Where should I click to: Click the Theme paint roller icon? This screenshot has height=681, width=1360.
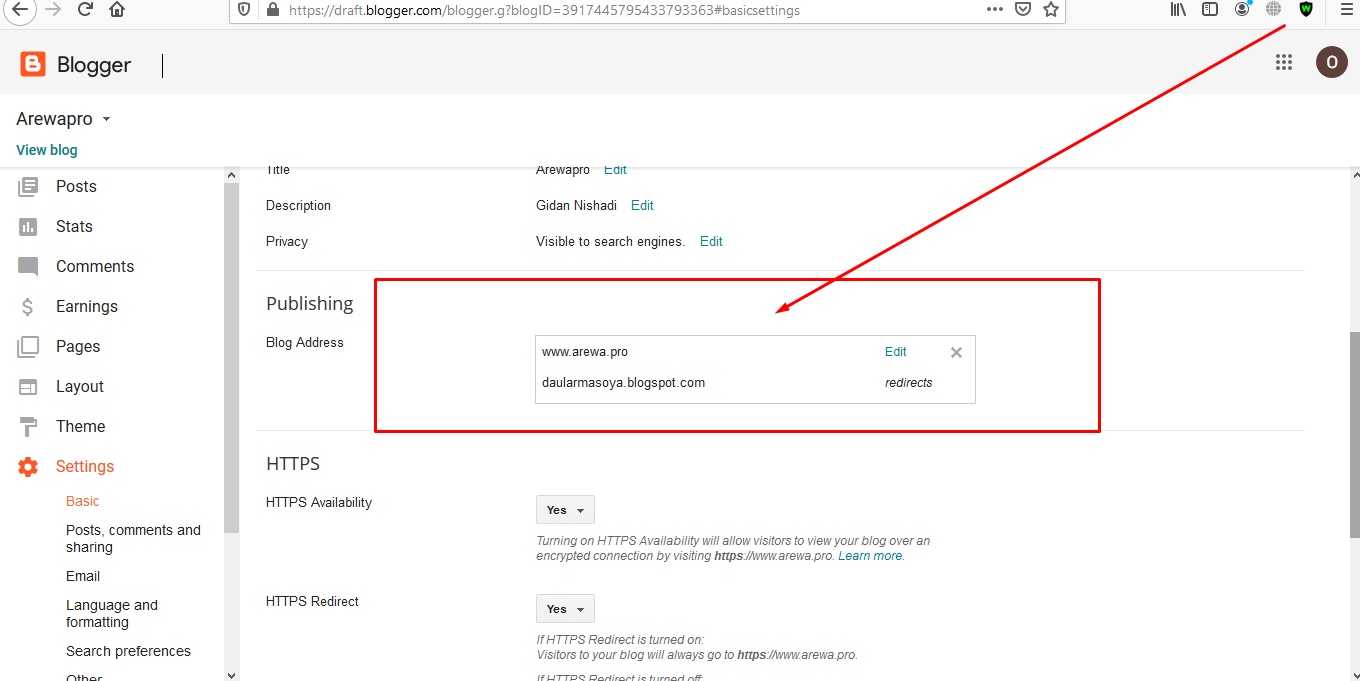(28, 427)
